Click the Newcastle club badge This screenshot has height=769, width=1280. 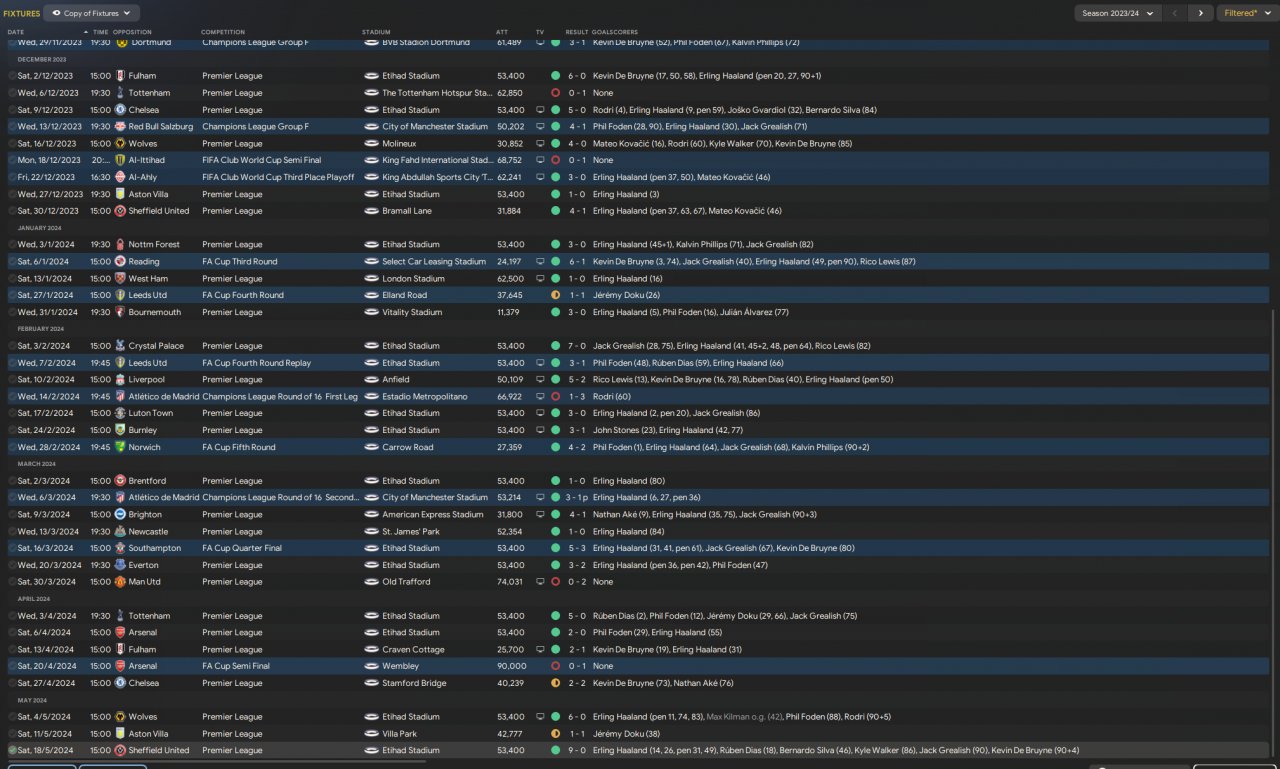click(121, 531)
